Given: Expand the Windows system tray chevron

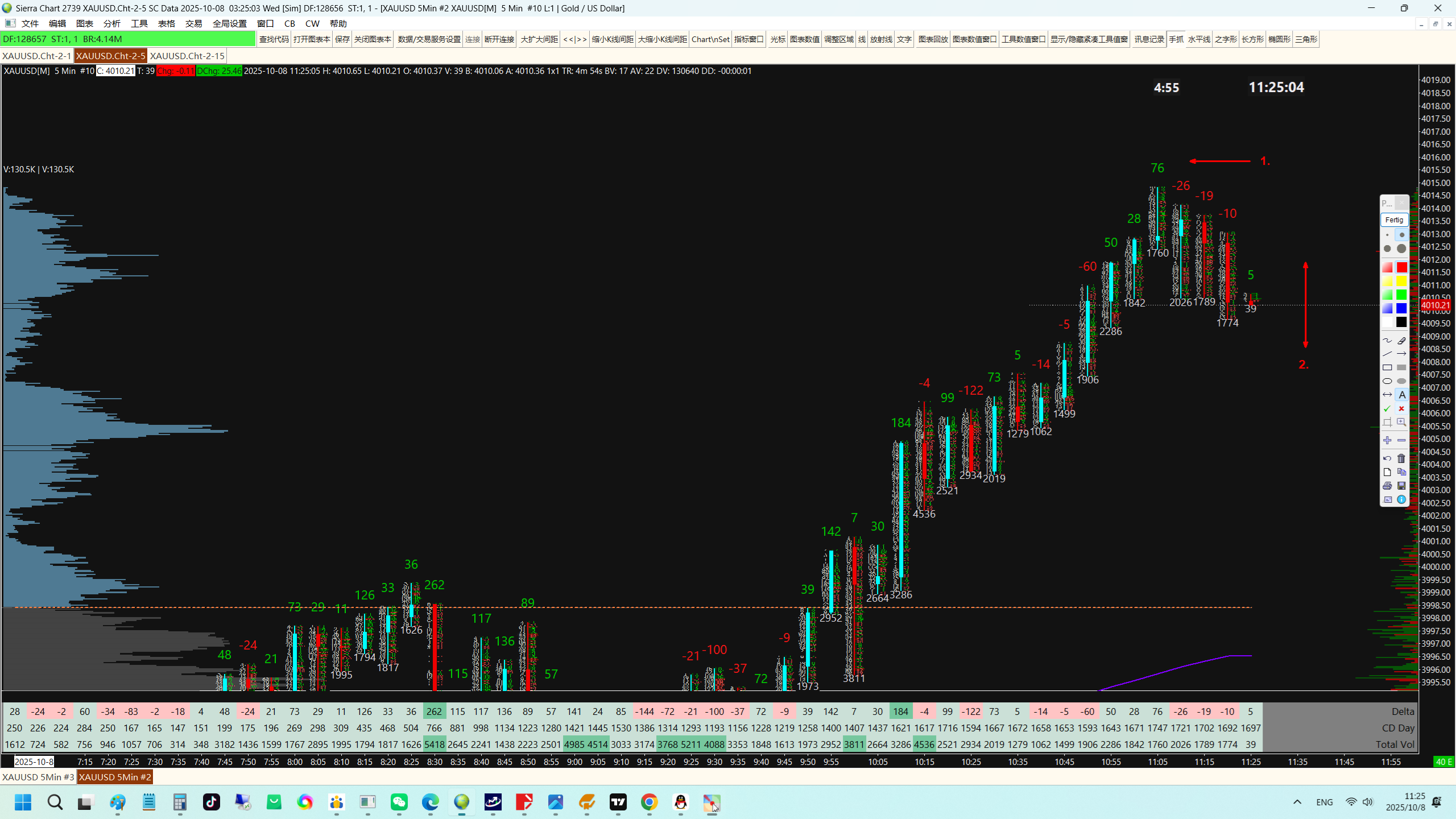Looking at the screenshot, I should pos(1297,802).
